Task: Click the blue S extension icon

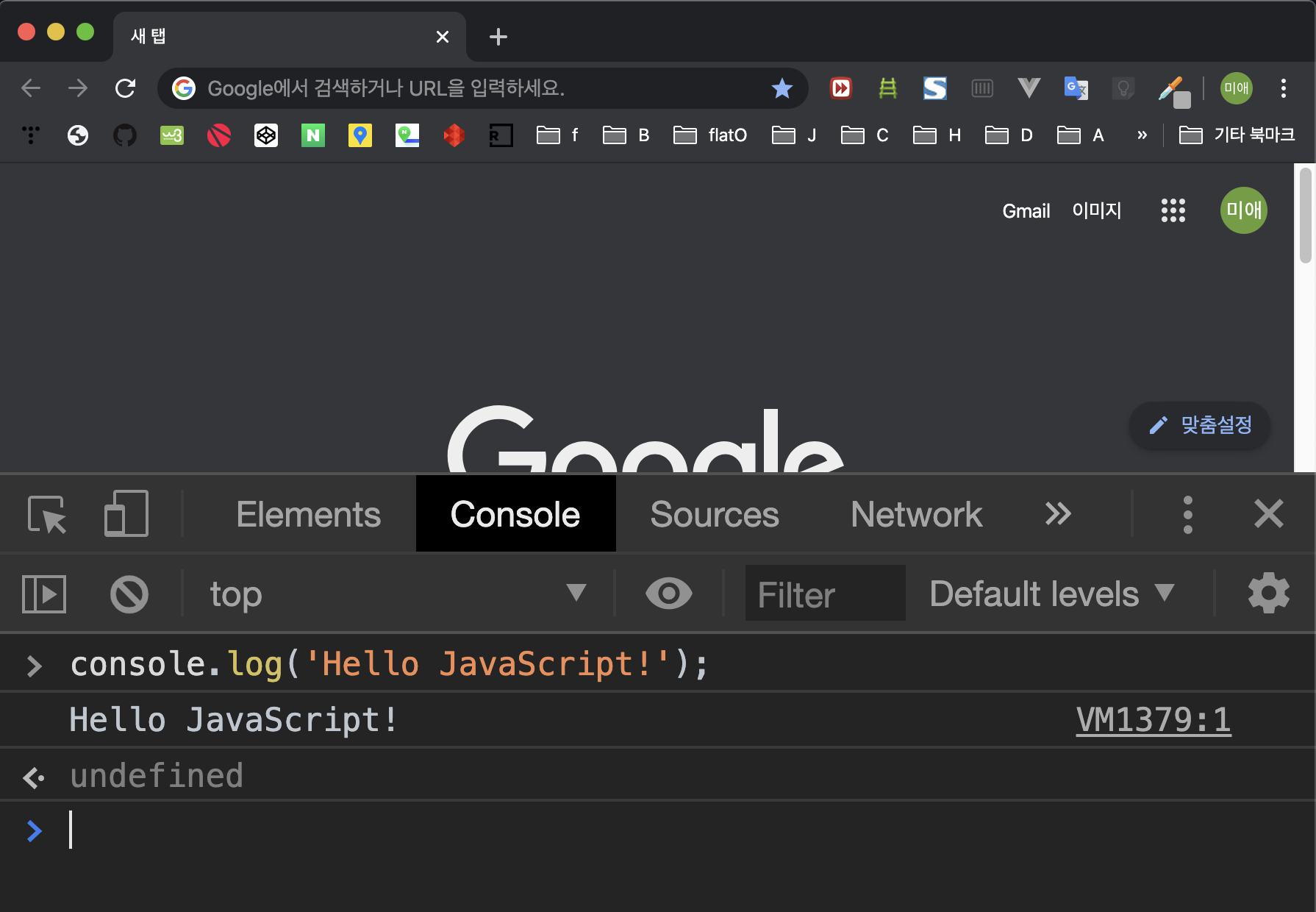Action: [x=935, y=88]
